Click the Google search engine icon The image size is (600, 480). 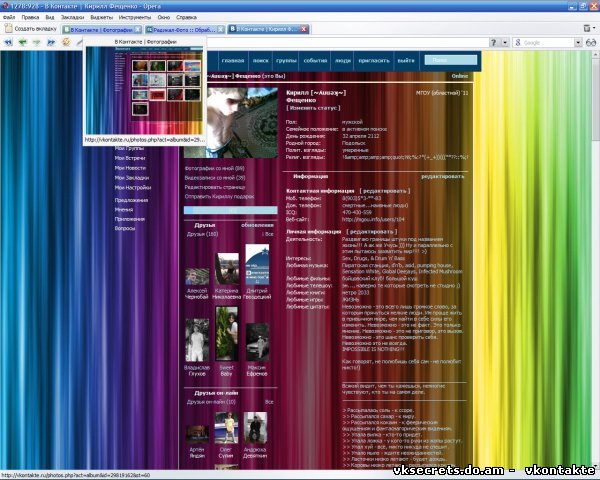(518, 43)
